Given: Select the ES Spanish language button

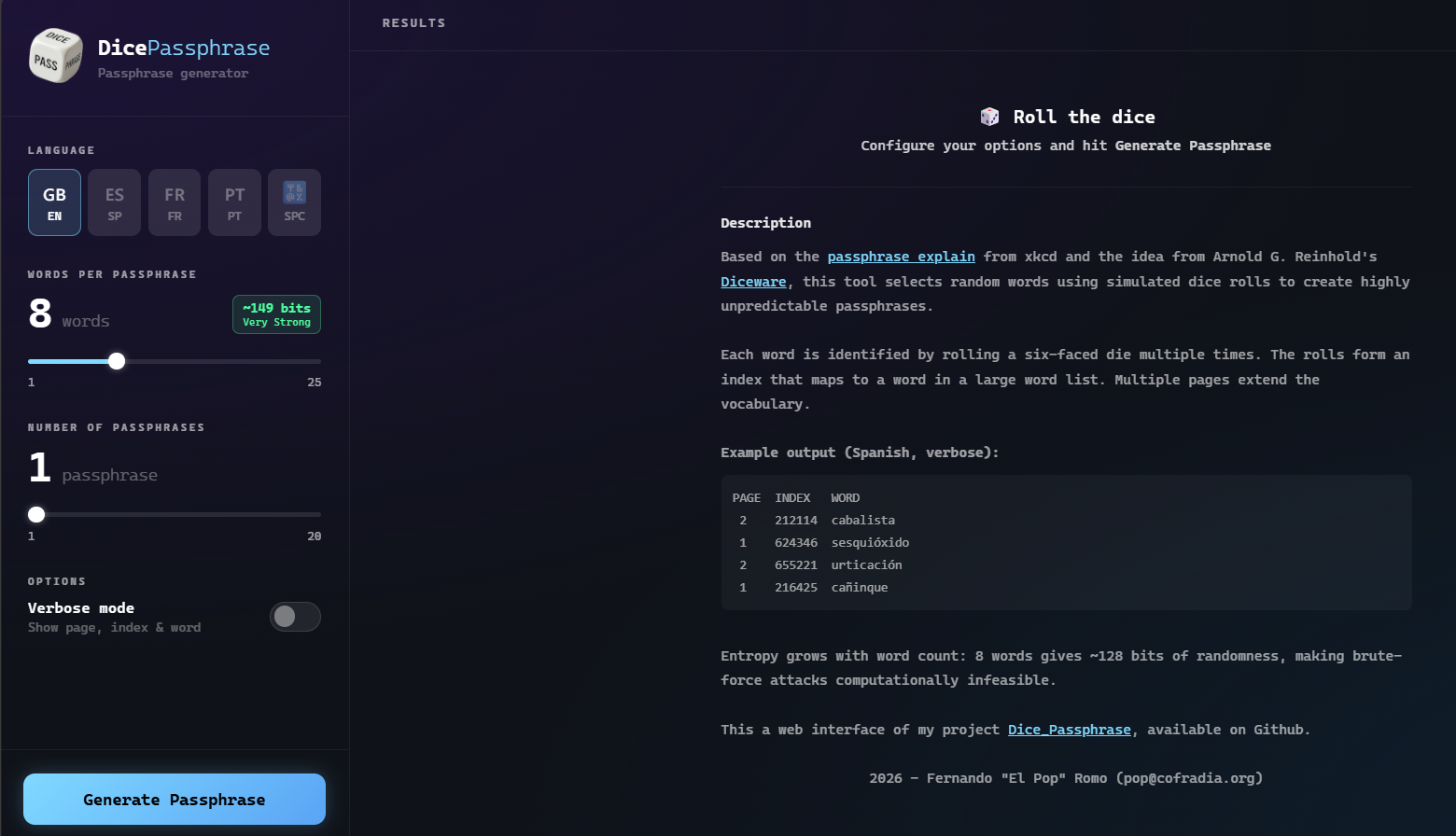Looking at the screenshot, I should pos(114,202).
